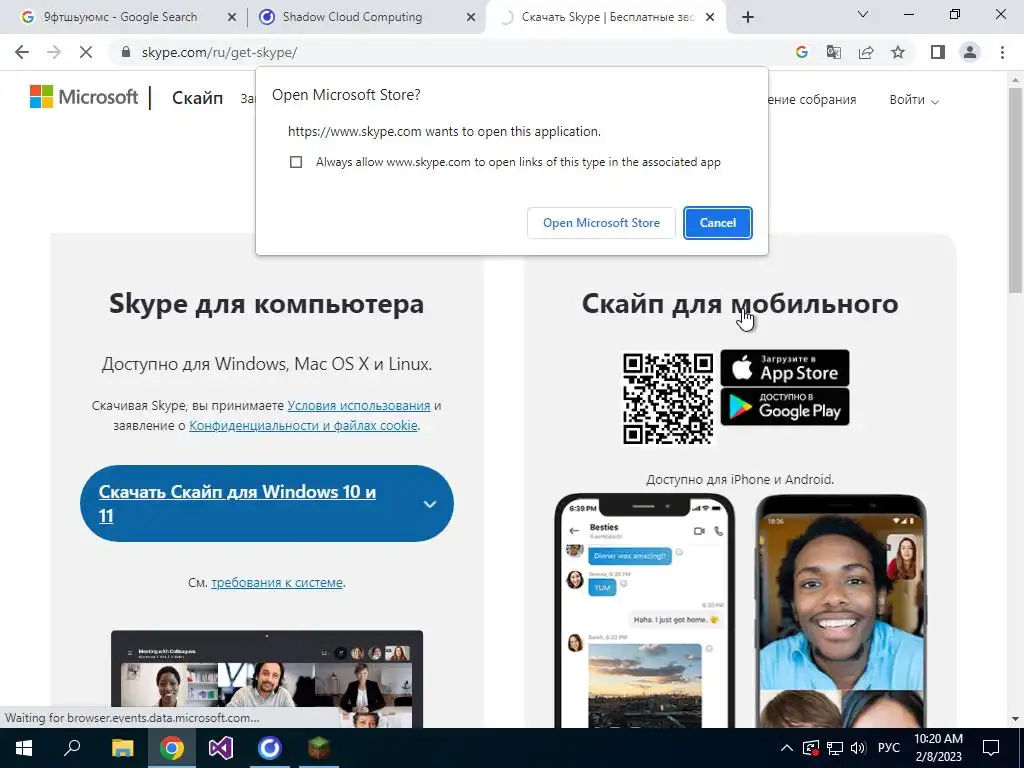
Task: Close the Скачать Skype tab
Action: click(711, 18)
